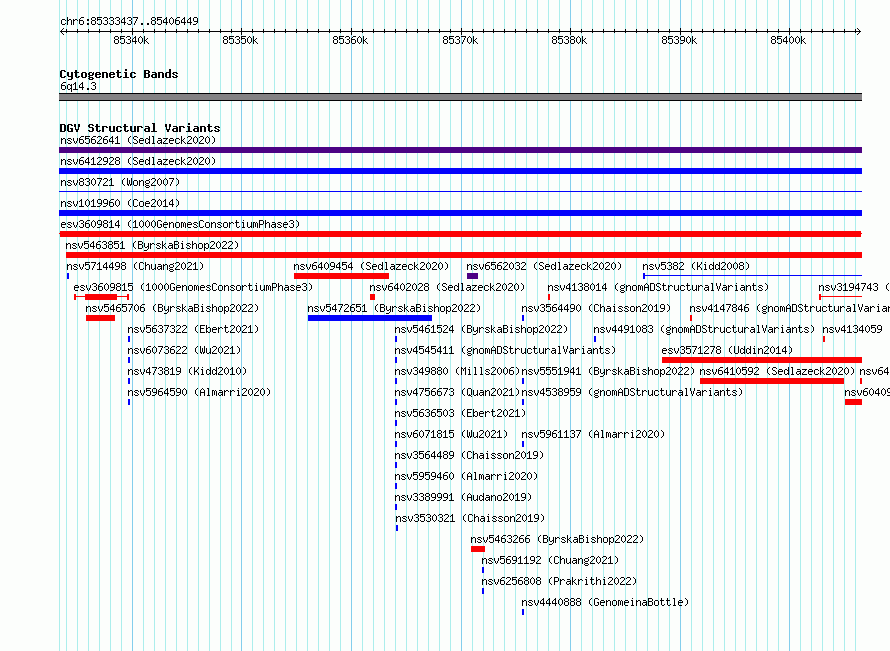Click the nsv5959460 (Almarri2020) label
890x651 pixels.
[467, 476]
